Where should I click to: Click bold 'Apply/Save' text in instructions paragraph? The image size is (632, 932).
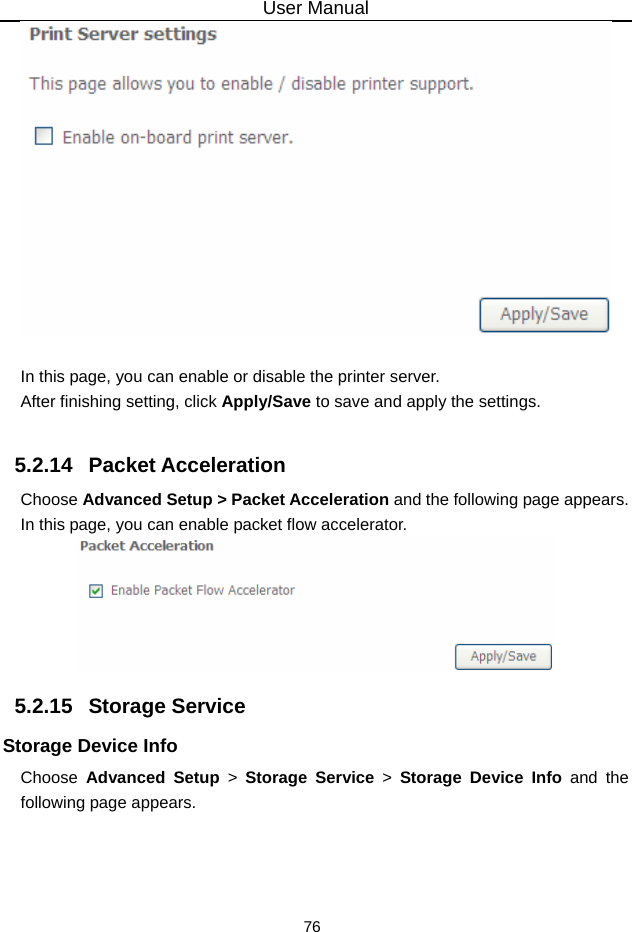coord(265,402)
